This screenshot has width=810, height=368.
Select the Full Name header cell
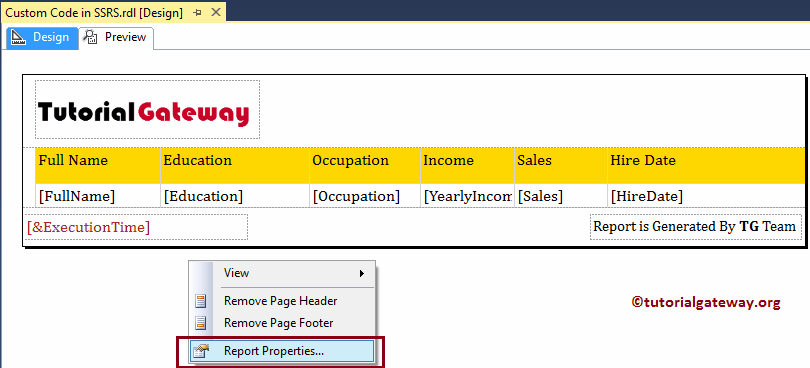pyautogui.click(x=98, y=165)
